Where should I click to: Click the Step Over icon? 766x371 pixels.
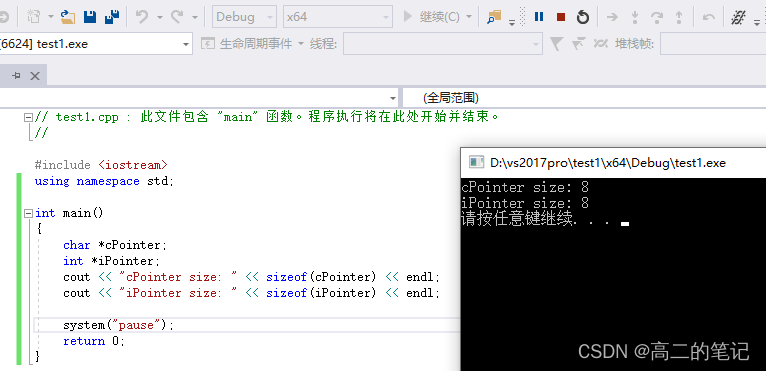656,17
